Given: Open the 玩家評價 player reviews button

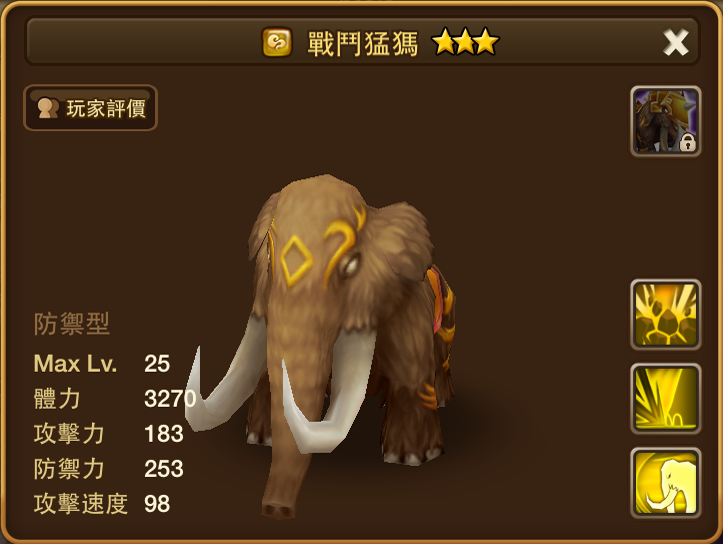Looking at the screenshot, I should 90,108.
